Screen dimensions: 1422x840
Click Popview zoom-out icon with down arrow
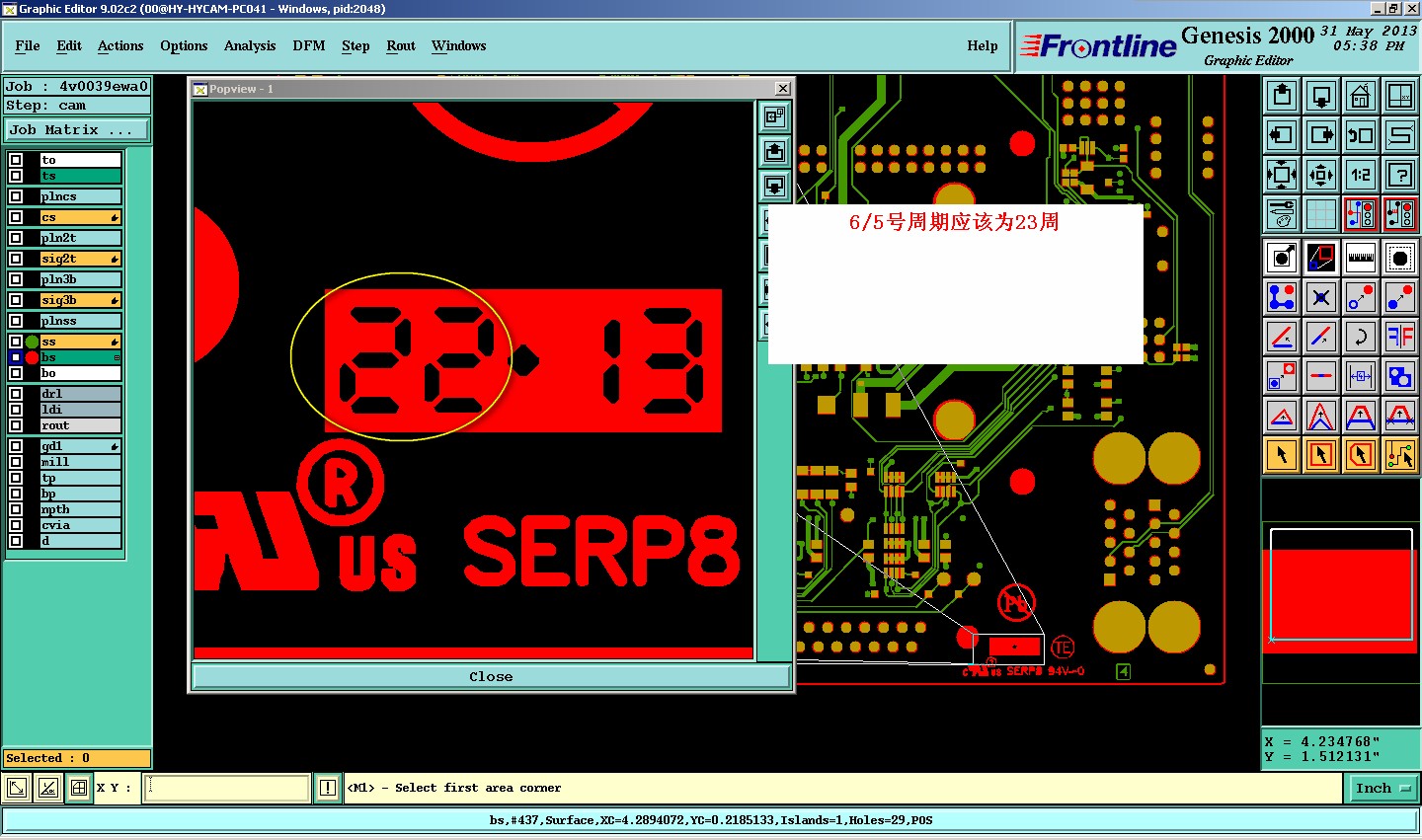pos(774,185)
